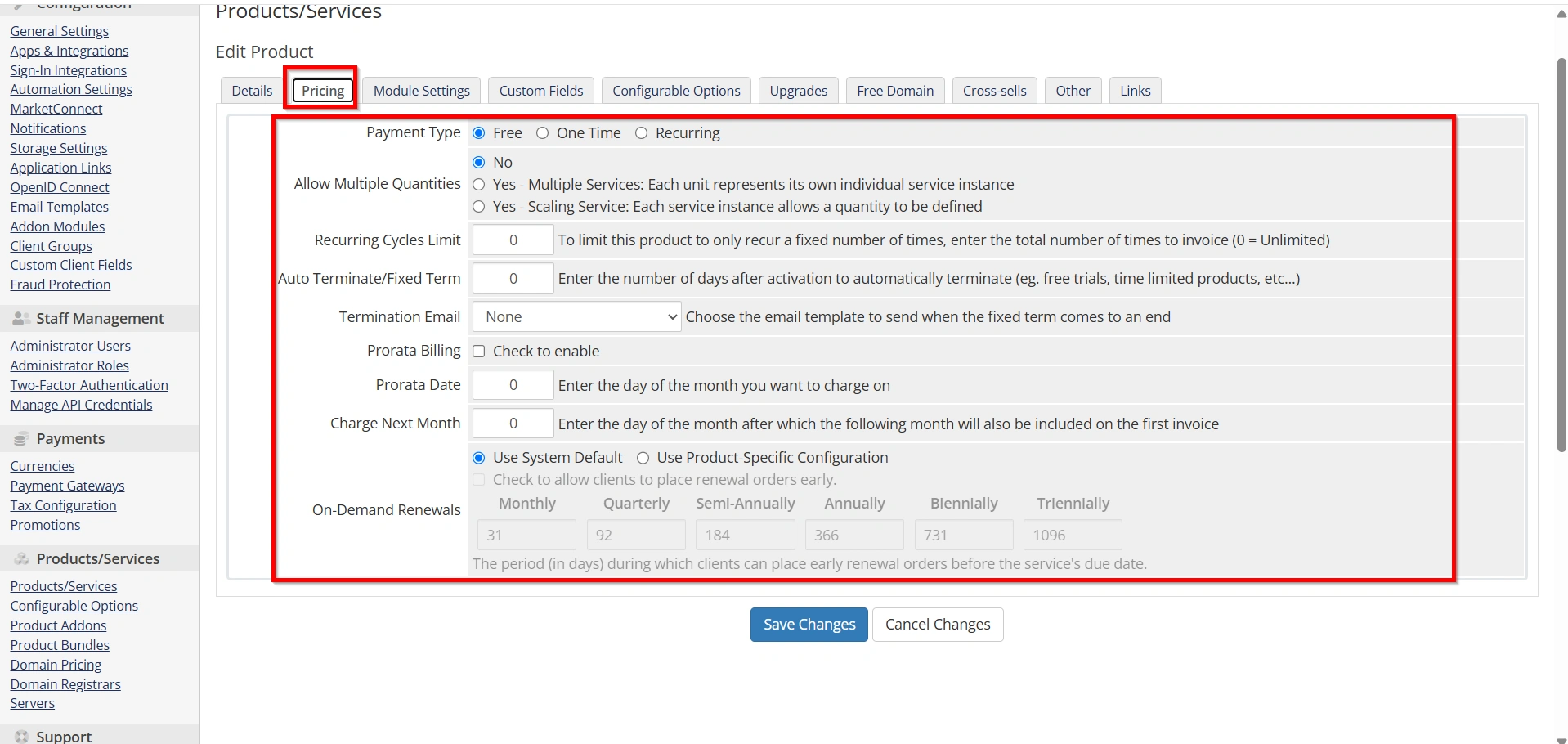Click the Cancel Changes button

[938, 625]
